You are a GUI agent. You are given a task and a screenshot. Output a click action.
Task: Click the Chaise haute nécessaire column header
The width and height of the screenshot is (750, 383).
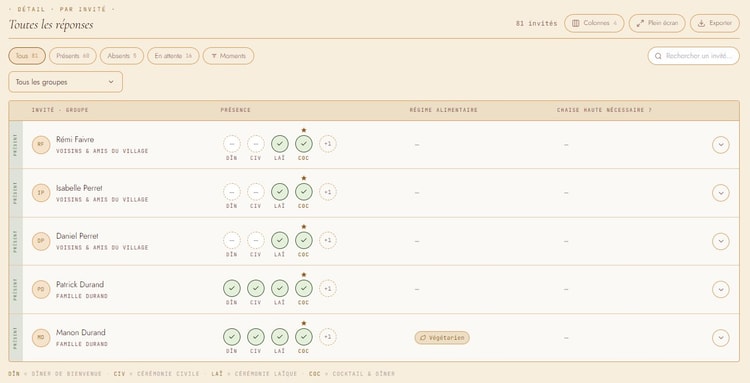605,110
